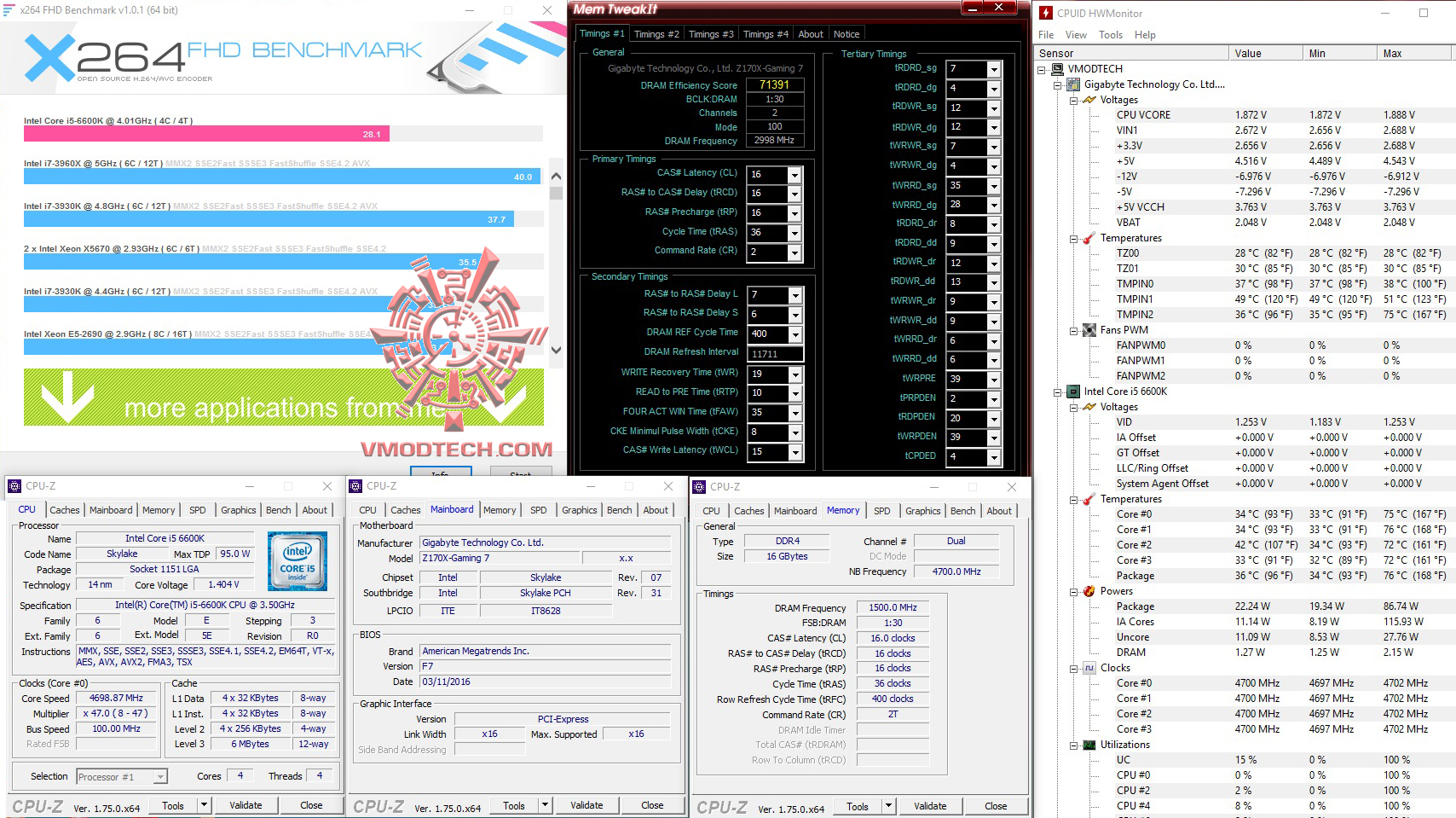1456x818 pixels.
Task: Click the Clocks waveform icon in HWMonitor
Action: coord(1089,668)
